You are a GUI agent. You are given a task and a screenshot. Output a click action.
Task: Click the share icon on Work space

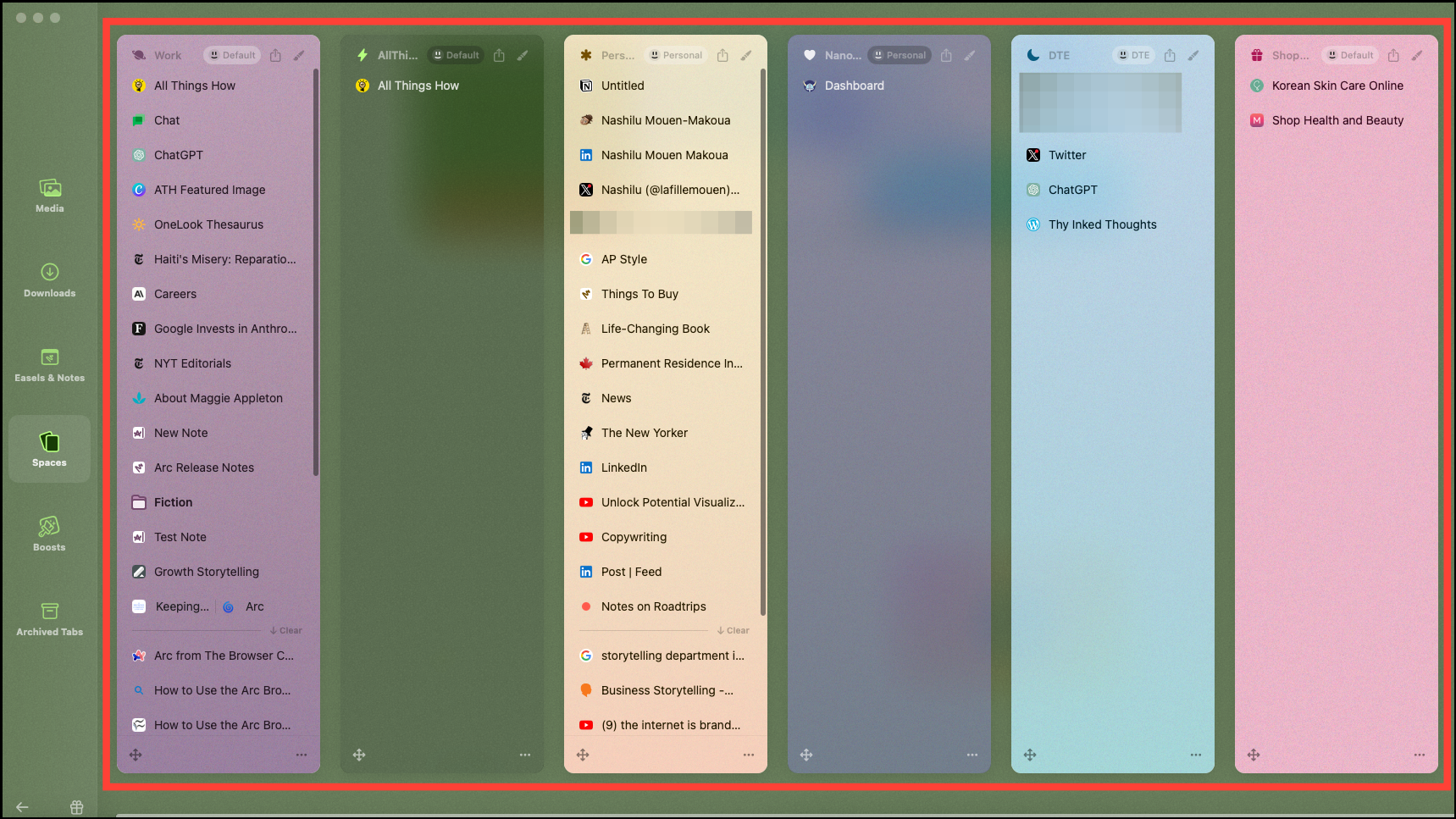click(x=275, y=55)
